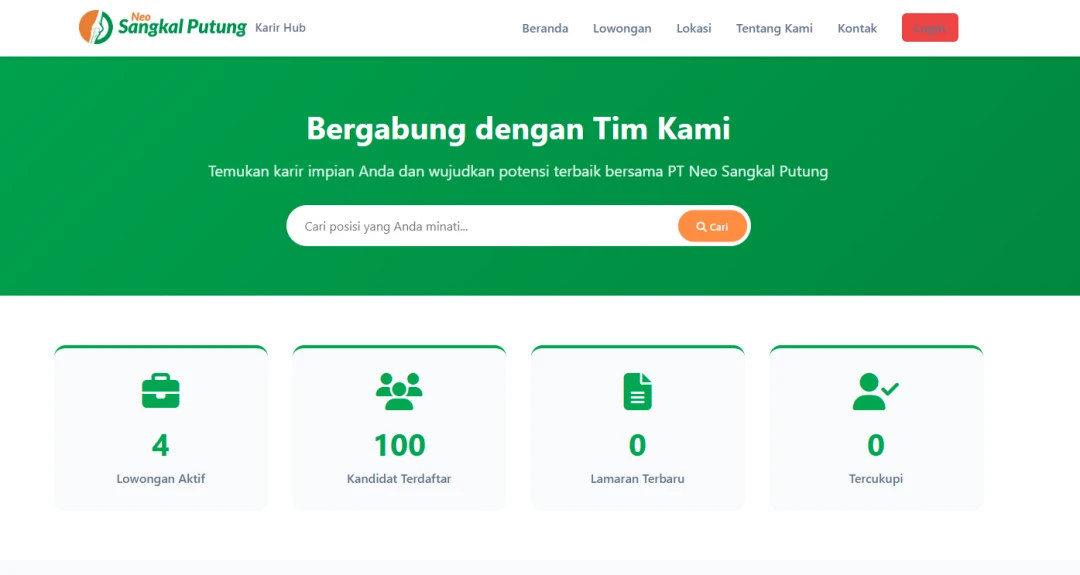Click the Lowongan Aktif label
Viewport: 1080px width, 575px height.
coord(160,479)
